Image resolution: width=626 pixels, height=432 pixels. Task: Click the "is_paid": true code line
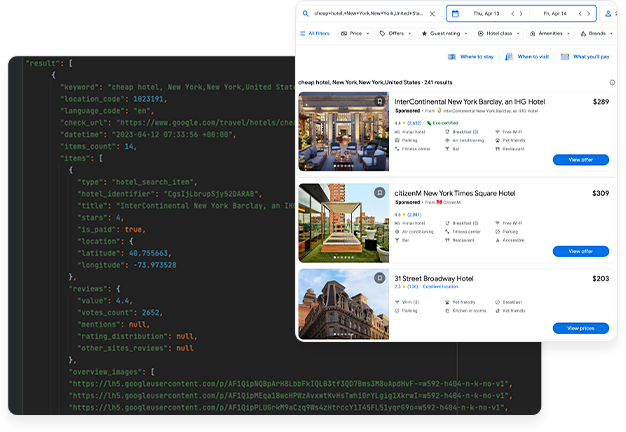click(x=112, y=230)
